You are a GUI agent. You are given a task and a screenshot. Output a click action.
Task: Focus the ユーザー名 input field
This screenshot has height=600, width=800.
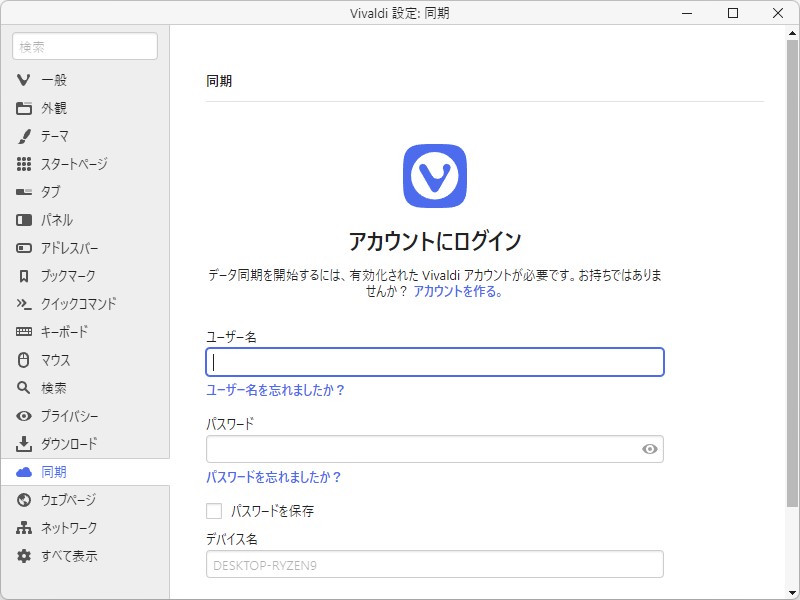pos(433,363)
